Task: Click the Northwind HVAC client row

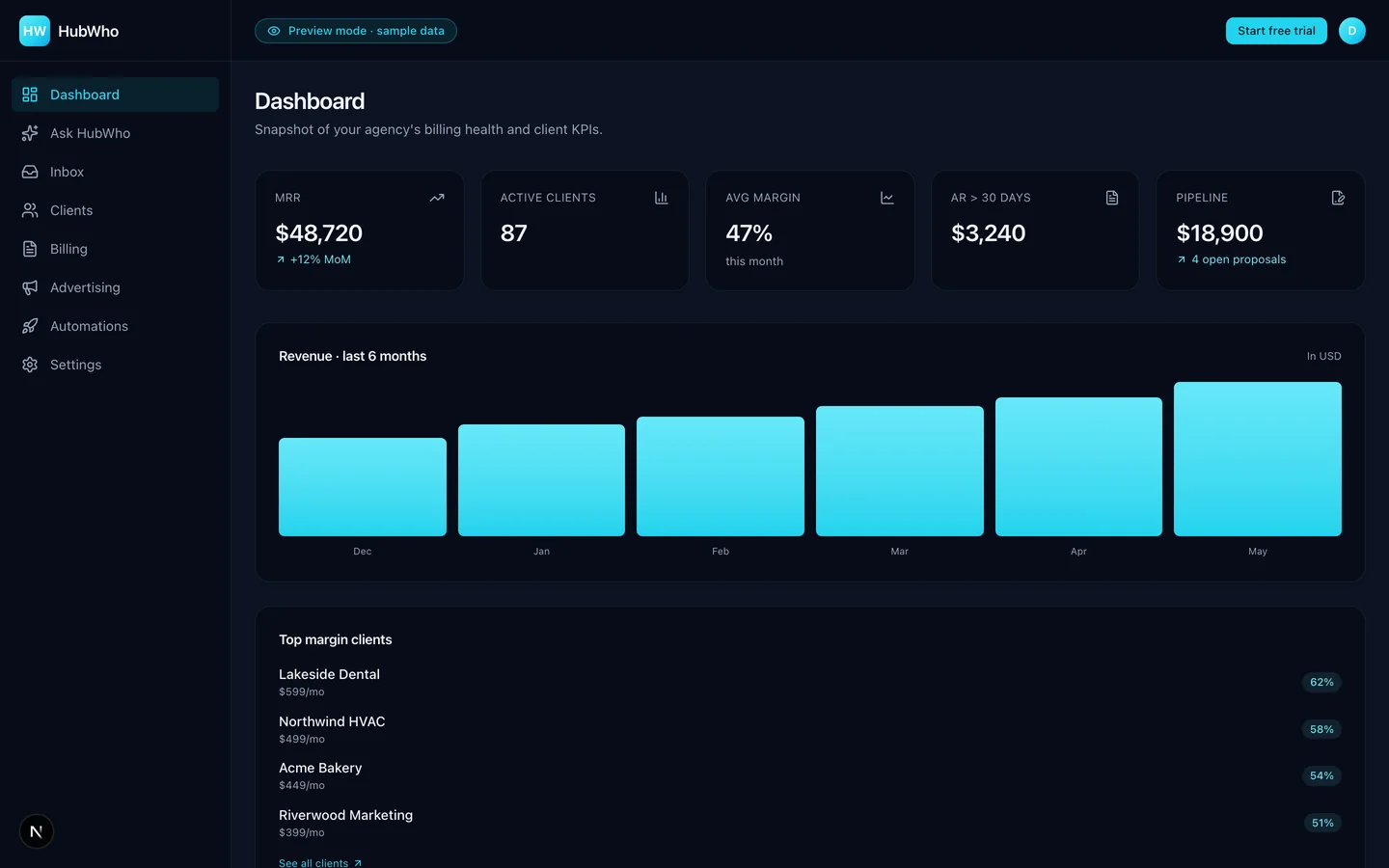Action: click(810, 729)
